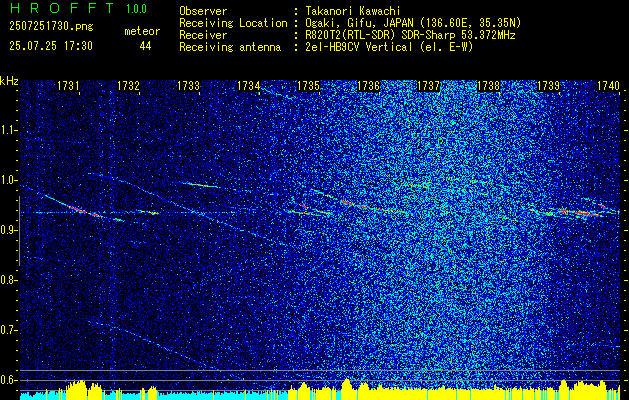Click time marker 1734
The width and height of the screenshot is (629, 400).
point(248,86)
